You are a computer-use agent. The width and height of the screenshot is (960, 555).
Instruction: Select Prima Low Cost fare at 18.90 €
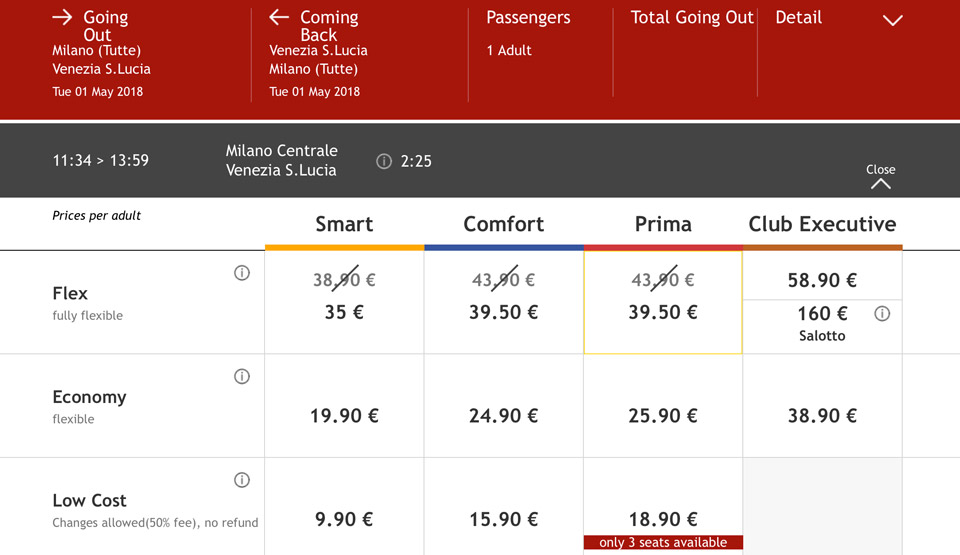(x=663, y=519)
